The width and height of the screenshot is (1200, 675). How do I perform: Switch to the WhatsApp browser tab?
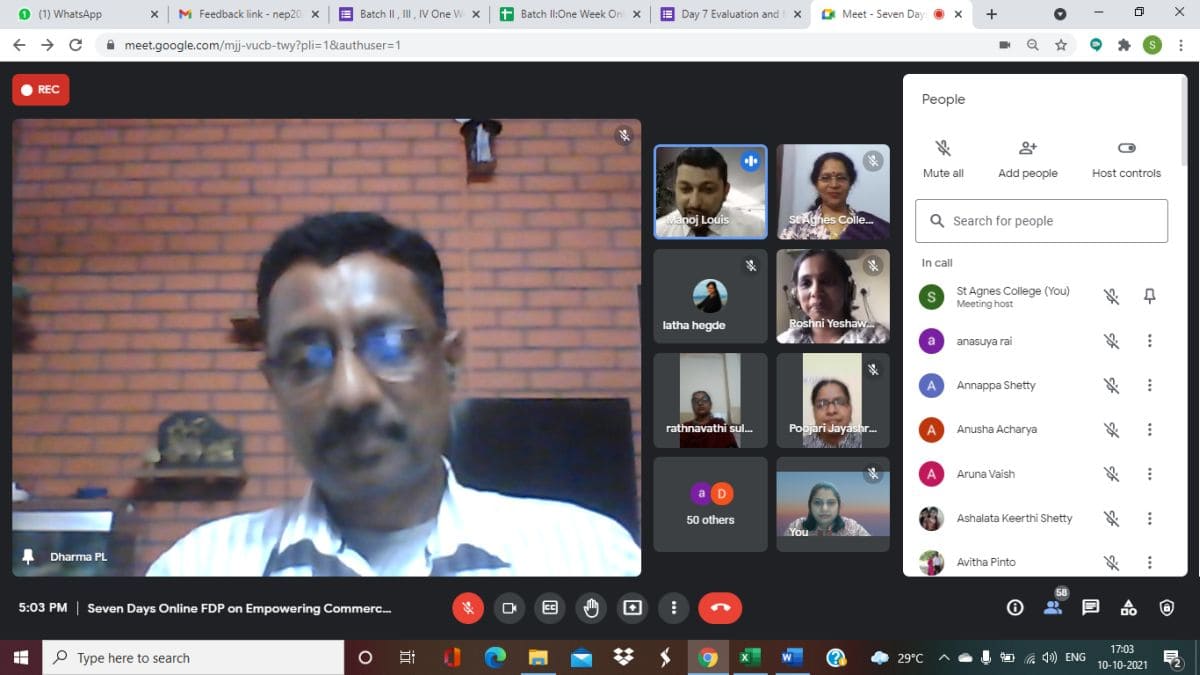(82, 14)
